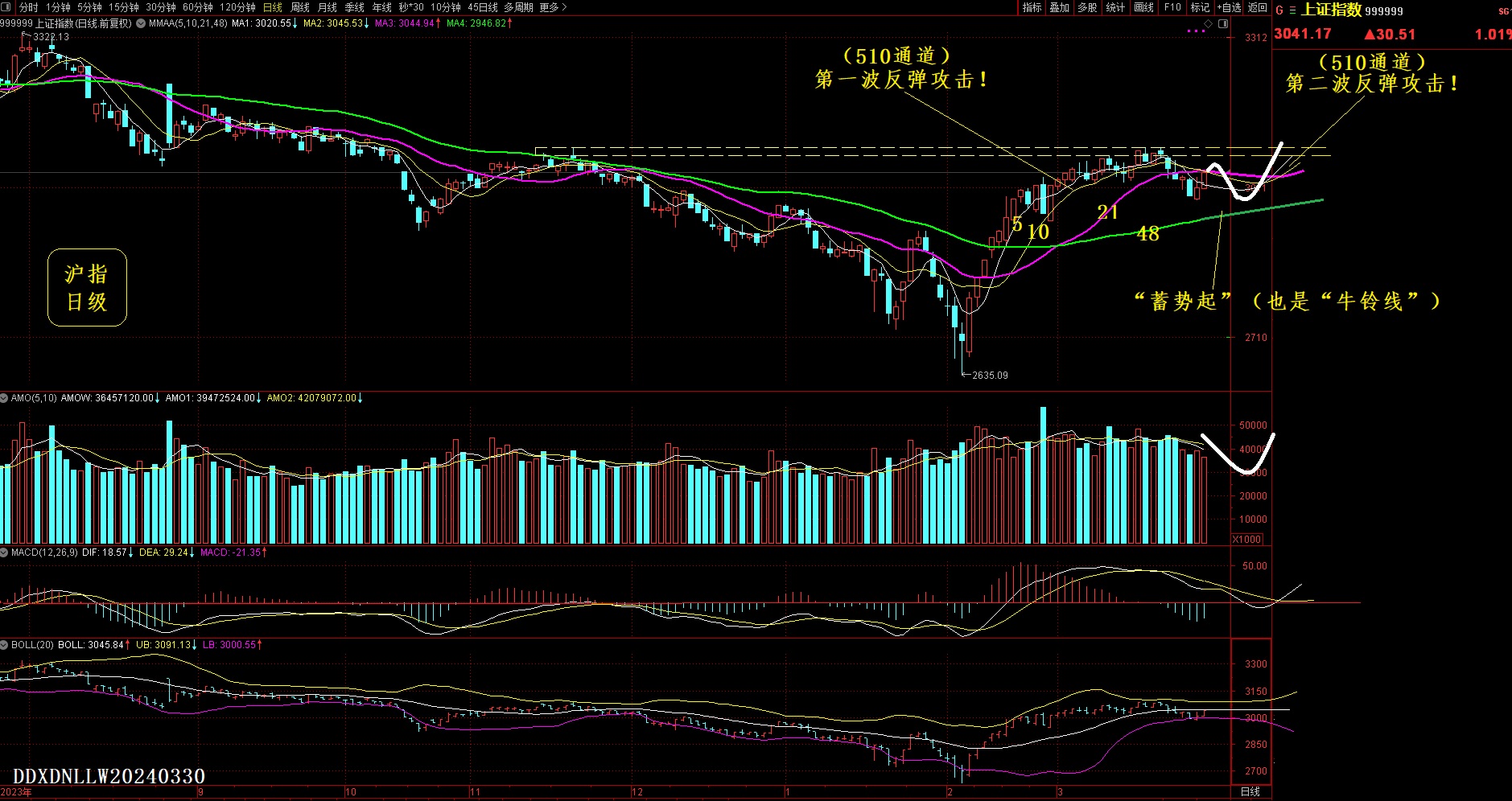Expand the 更多 periods menu
1512x801 pixels.
click(553, 7)
